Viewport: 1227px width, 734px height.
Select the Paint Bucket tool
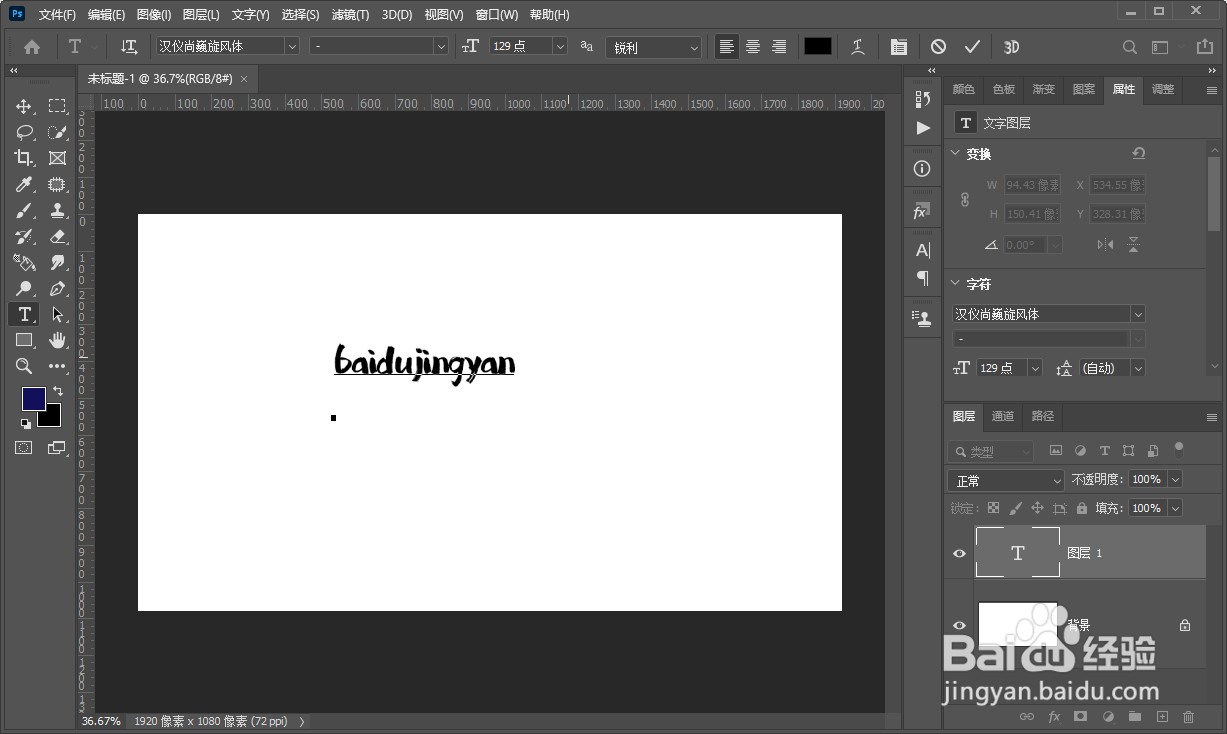click(24, 262)
